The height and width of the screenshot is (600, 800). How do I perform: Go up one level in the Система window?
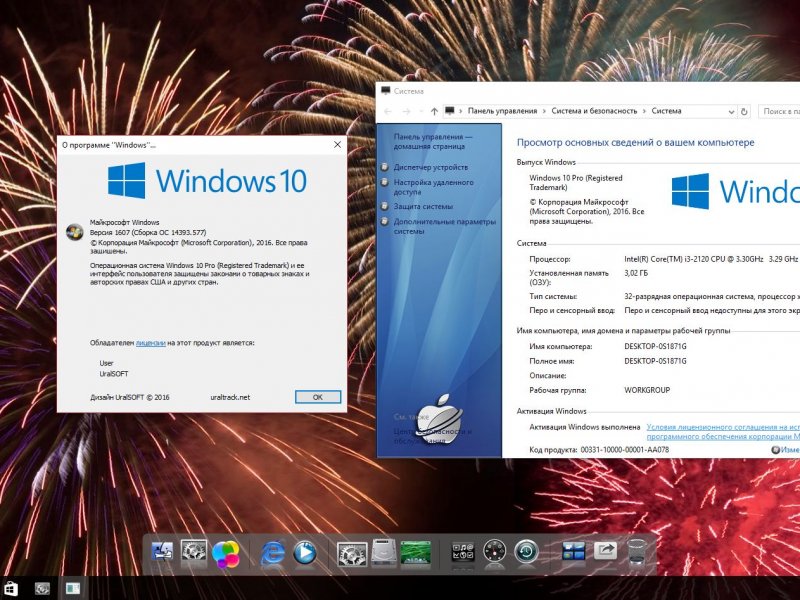pos(434,111)
